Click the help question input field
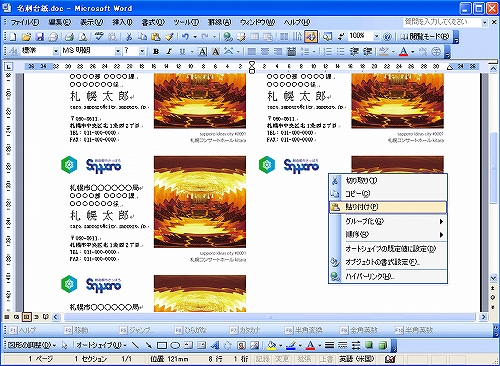The width and height of the screenshot is (500, 366). [x=443, y=22]
